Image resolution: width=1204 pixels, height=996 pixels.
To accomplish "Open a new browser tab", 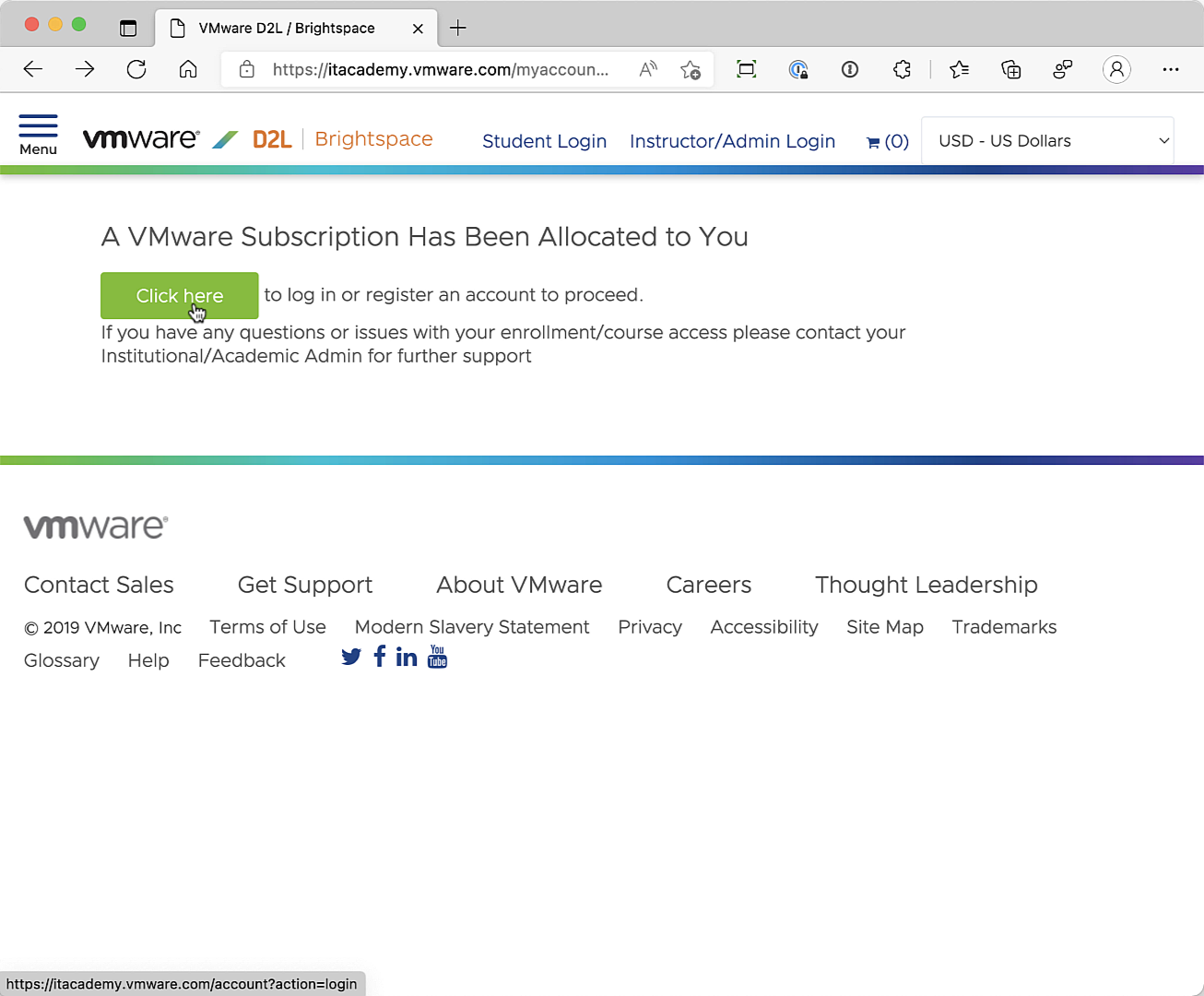I will [x=458, y=28].
